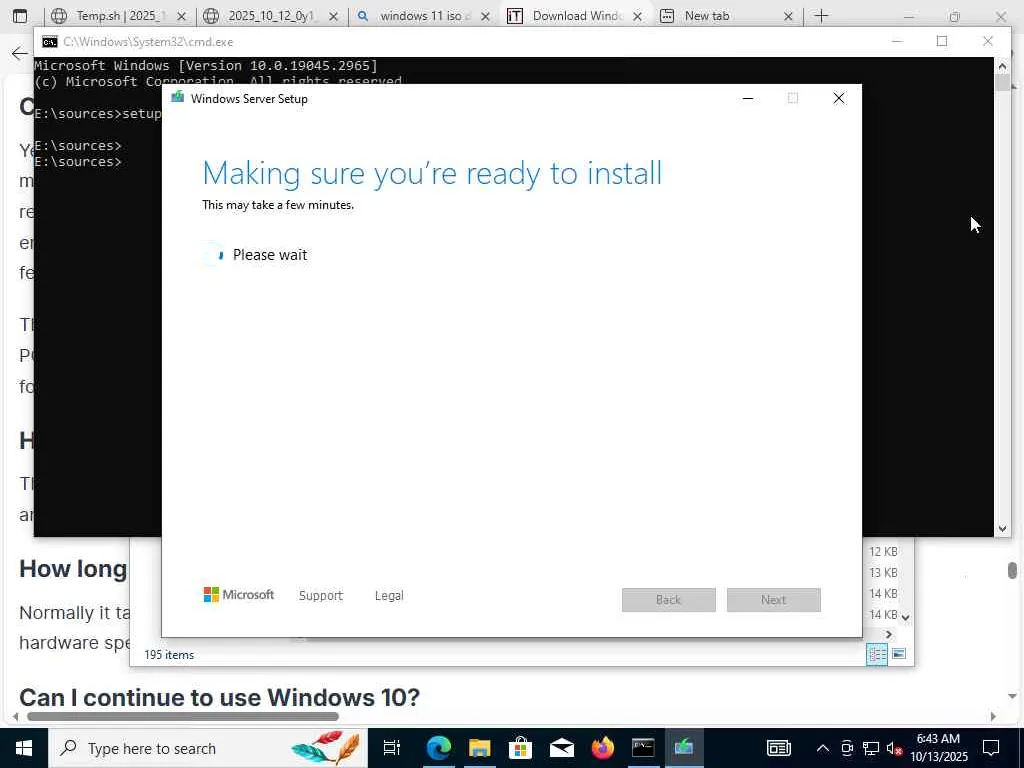The height and width of the screenshot is (768, 1024).
Task: Click the 12 KB size cell in Explorer
Action: [883, 552]
